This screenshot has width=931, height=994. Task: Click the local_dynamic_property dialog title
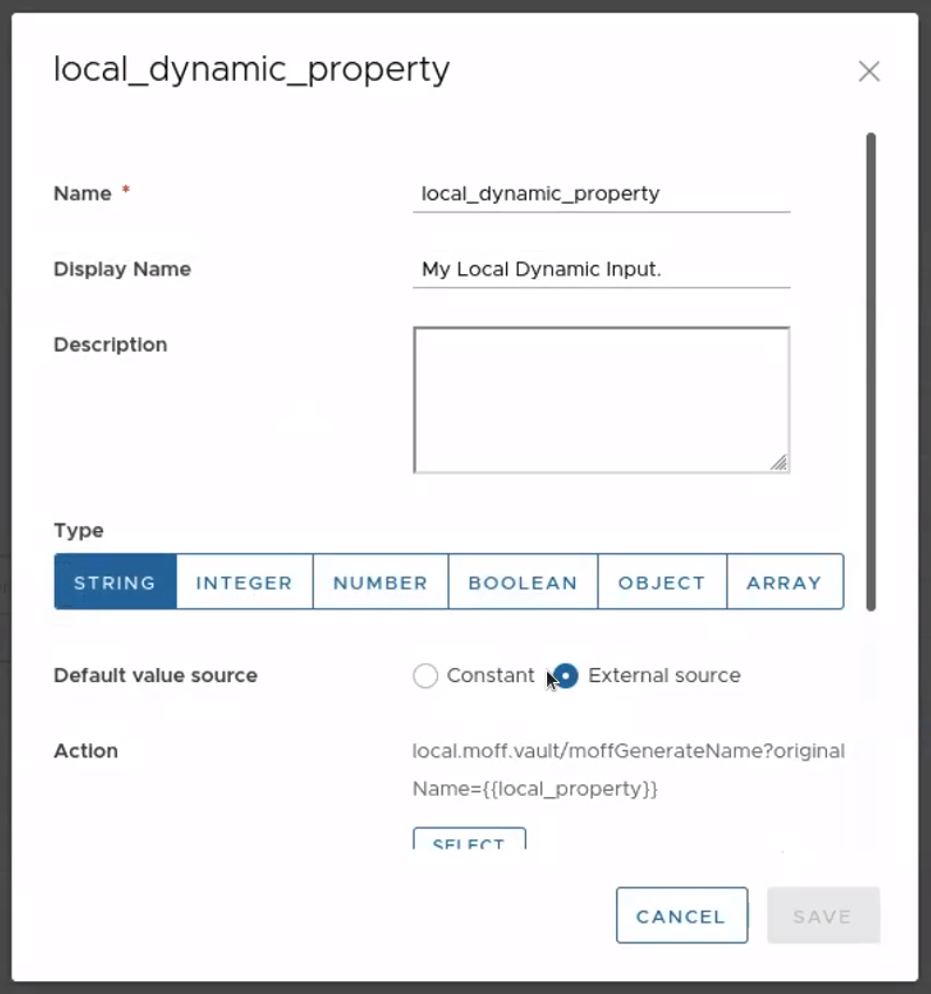pos(251,70)
